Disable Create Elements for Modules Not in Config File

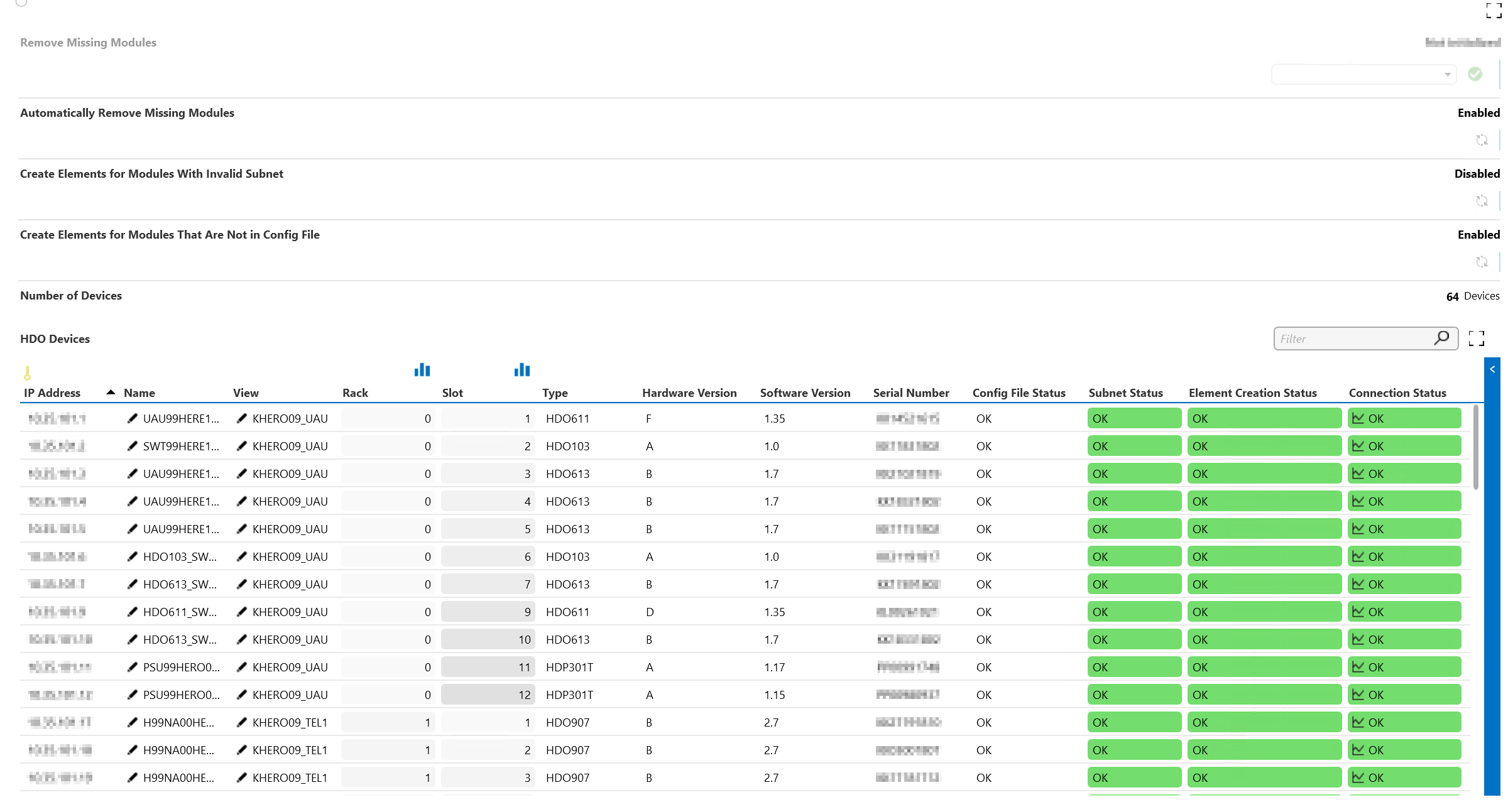pos(1479,234)
